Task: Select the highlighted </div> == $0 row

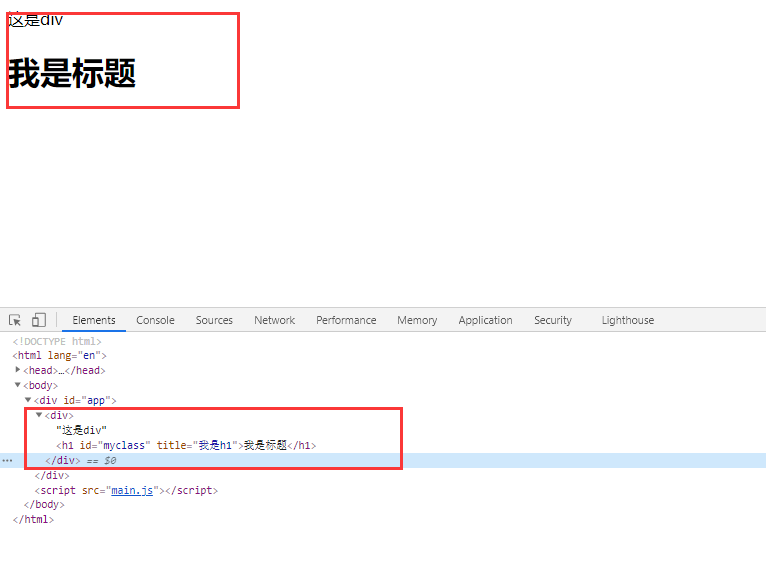Action: pyautogui.click(x=383, y=460)
